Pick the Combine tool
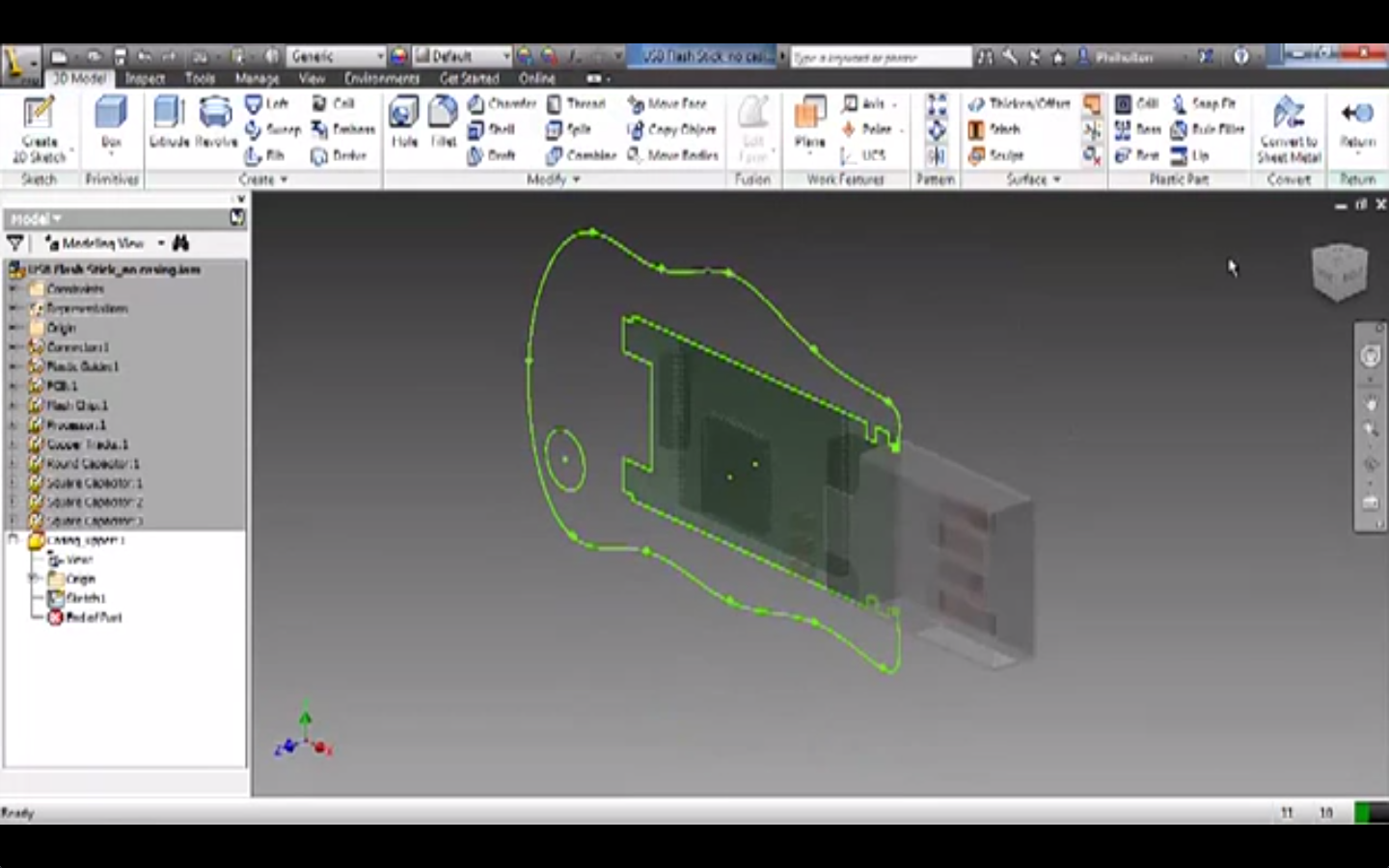 click(x=581, y=155)
